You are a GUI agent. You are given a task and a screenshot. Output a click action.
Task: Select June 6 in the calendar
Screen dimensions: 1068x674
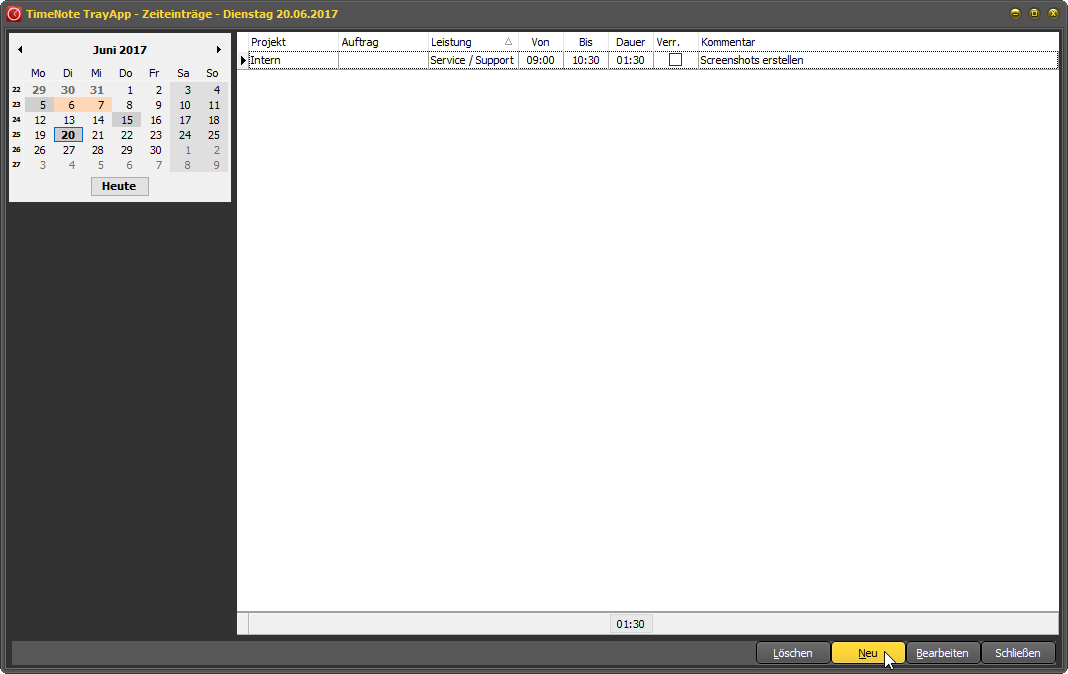(x=70, y=105)
